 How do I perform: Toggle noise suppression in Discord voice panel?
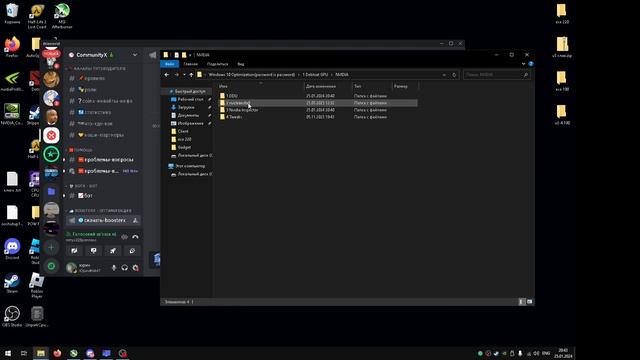point(124,237)
